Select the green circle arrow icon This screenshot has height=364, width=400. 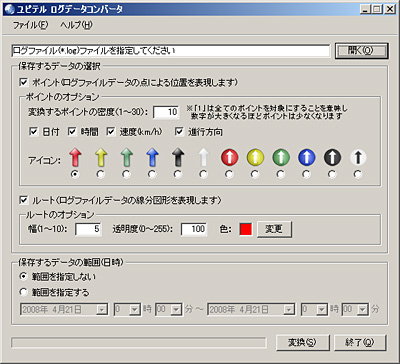[281, 174]
